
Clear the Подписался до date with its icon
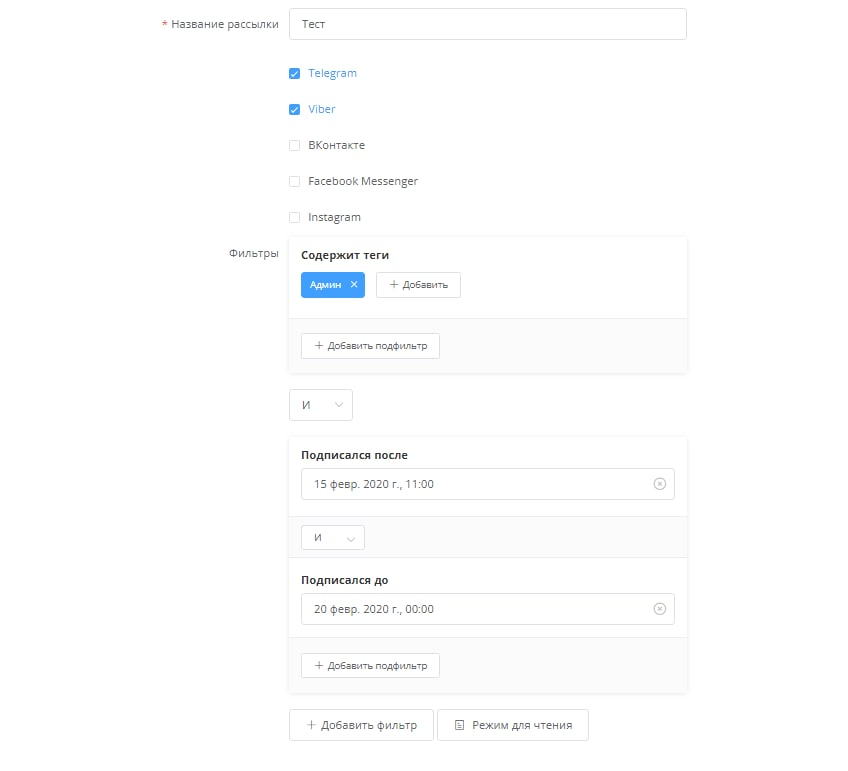659,609
